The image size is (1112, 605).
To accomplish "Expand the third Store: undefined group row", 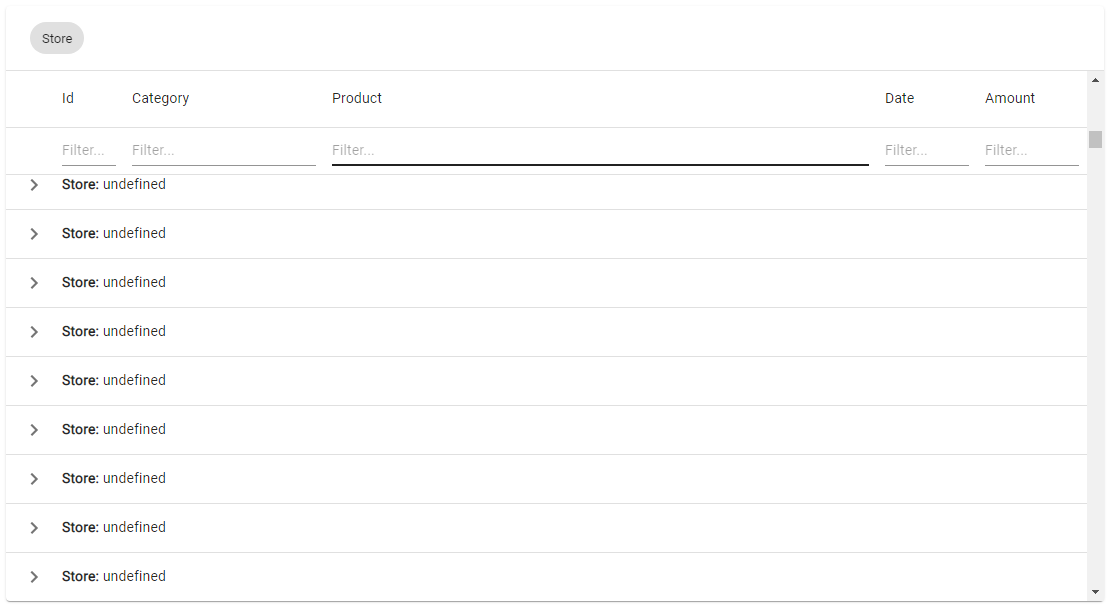I will 33,282.
